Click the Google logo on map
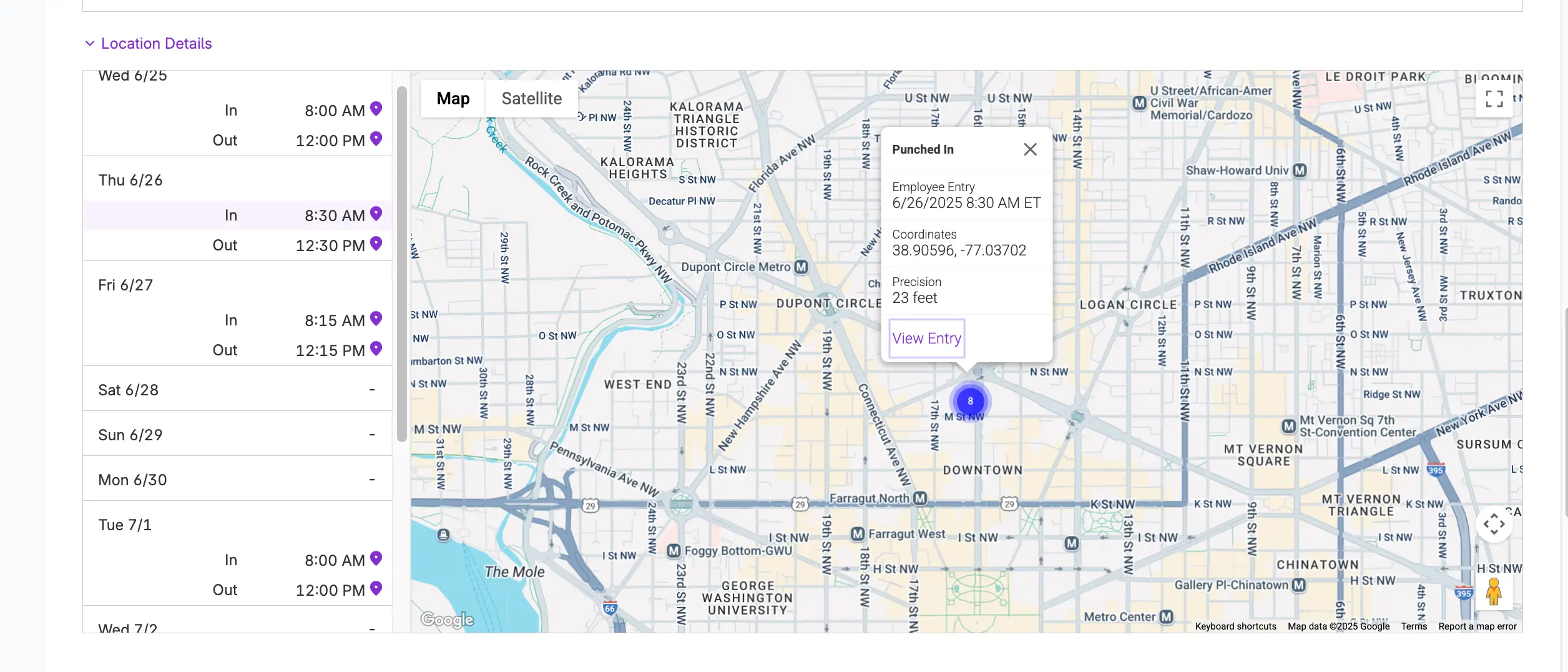The width and height of the screenshot is (1568, 672). click(448, 620)
